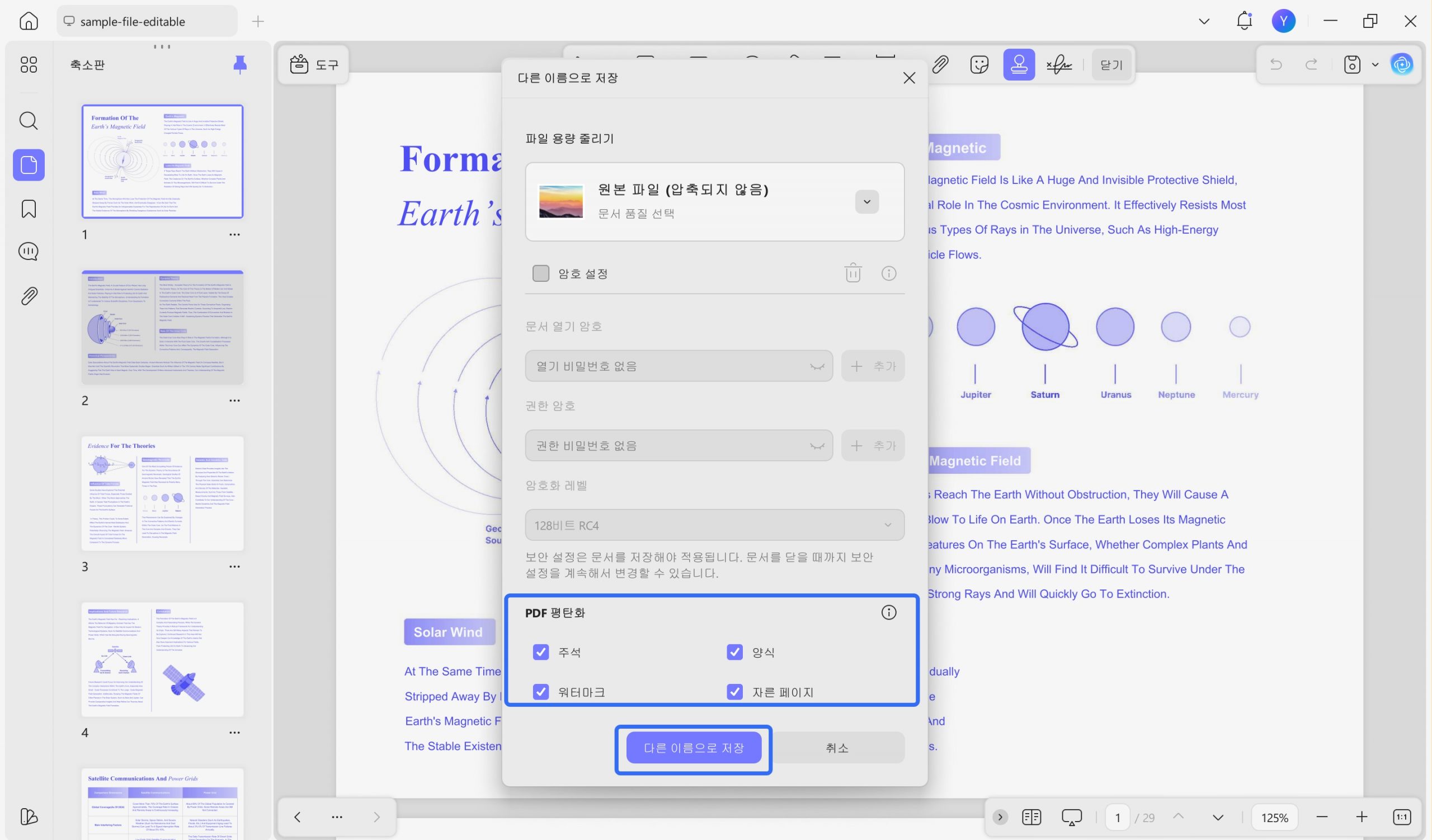Image resolution: width=1432 pixels, height=840 pixels.
Task: Open more options for page 1
Action: pyautogui.click(x=235, y=234)
